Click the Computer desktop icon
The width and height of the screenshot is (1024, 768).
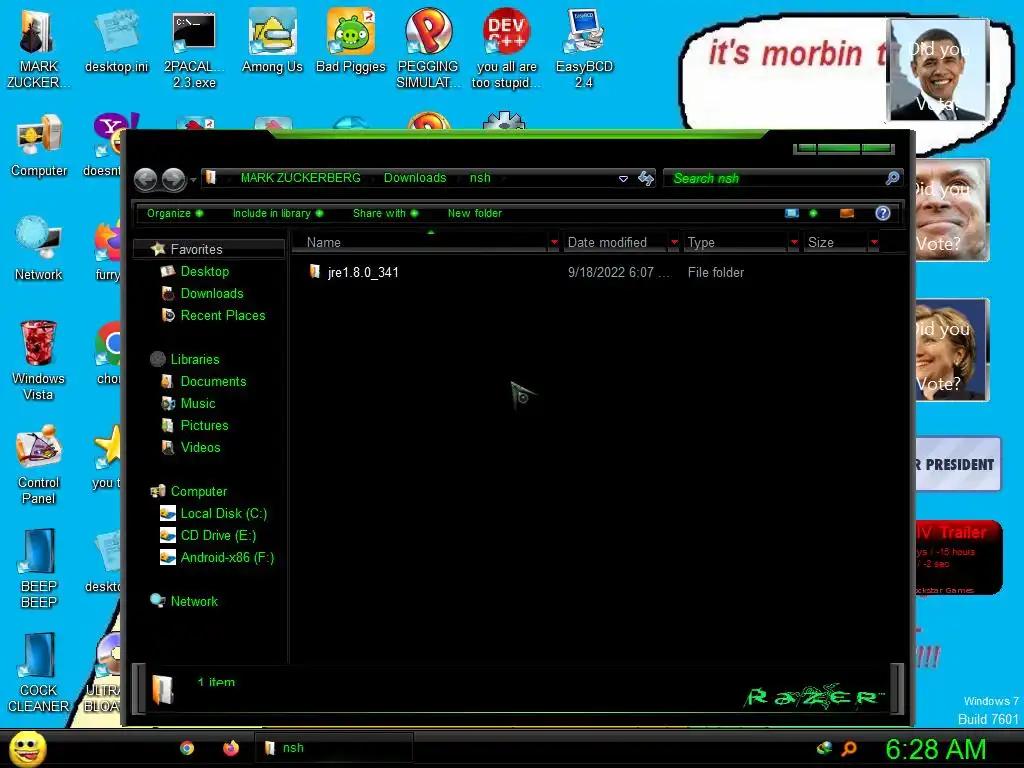click(39, 146)
